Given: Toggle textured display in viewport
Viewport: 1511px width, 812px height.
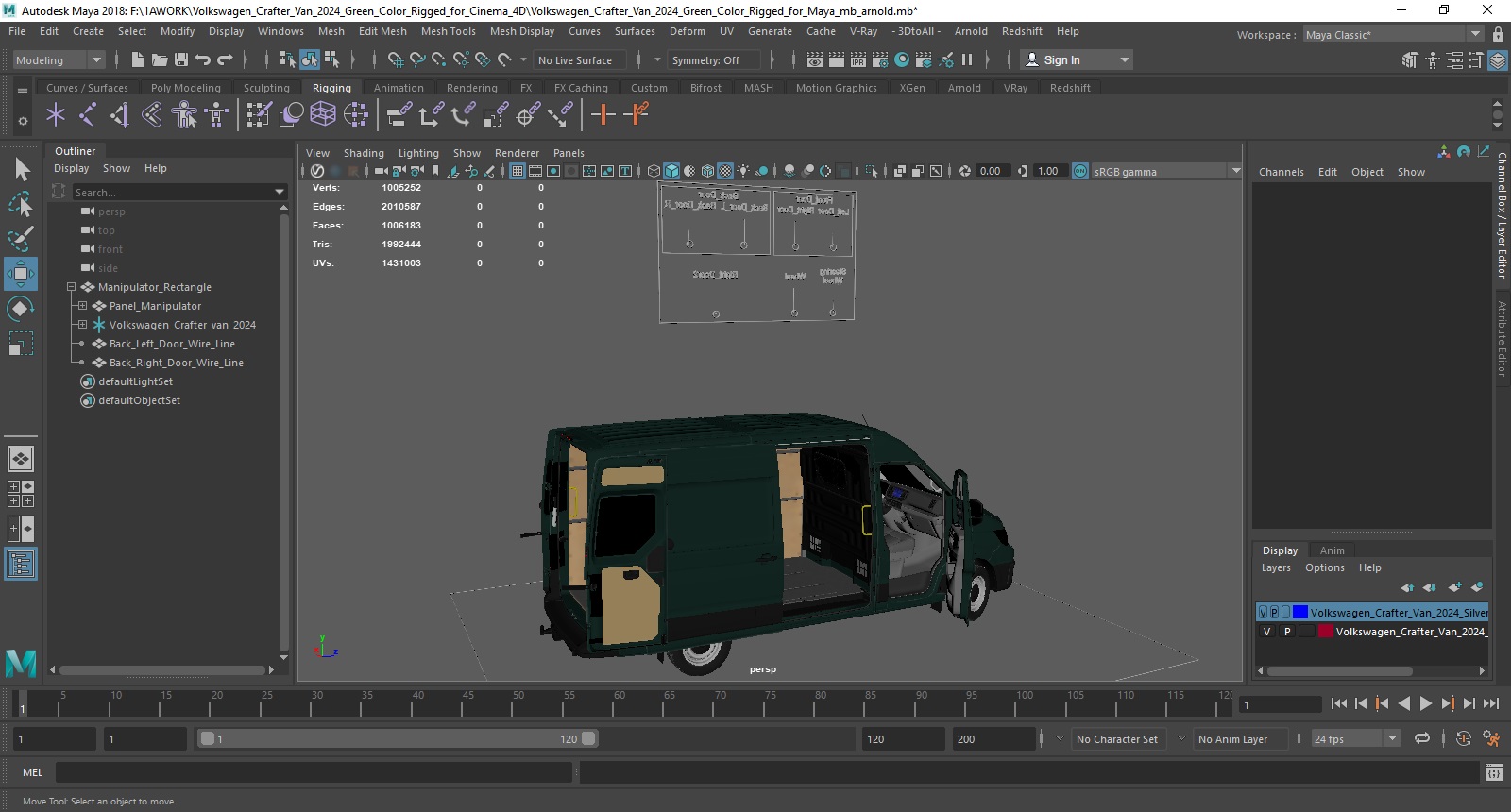Looking at the screenshot, I should click(725, 171).
